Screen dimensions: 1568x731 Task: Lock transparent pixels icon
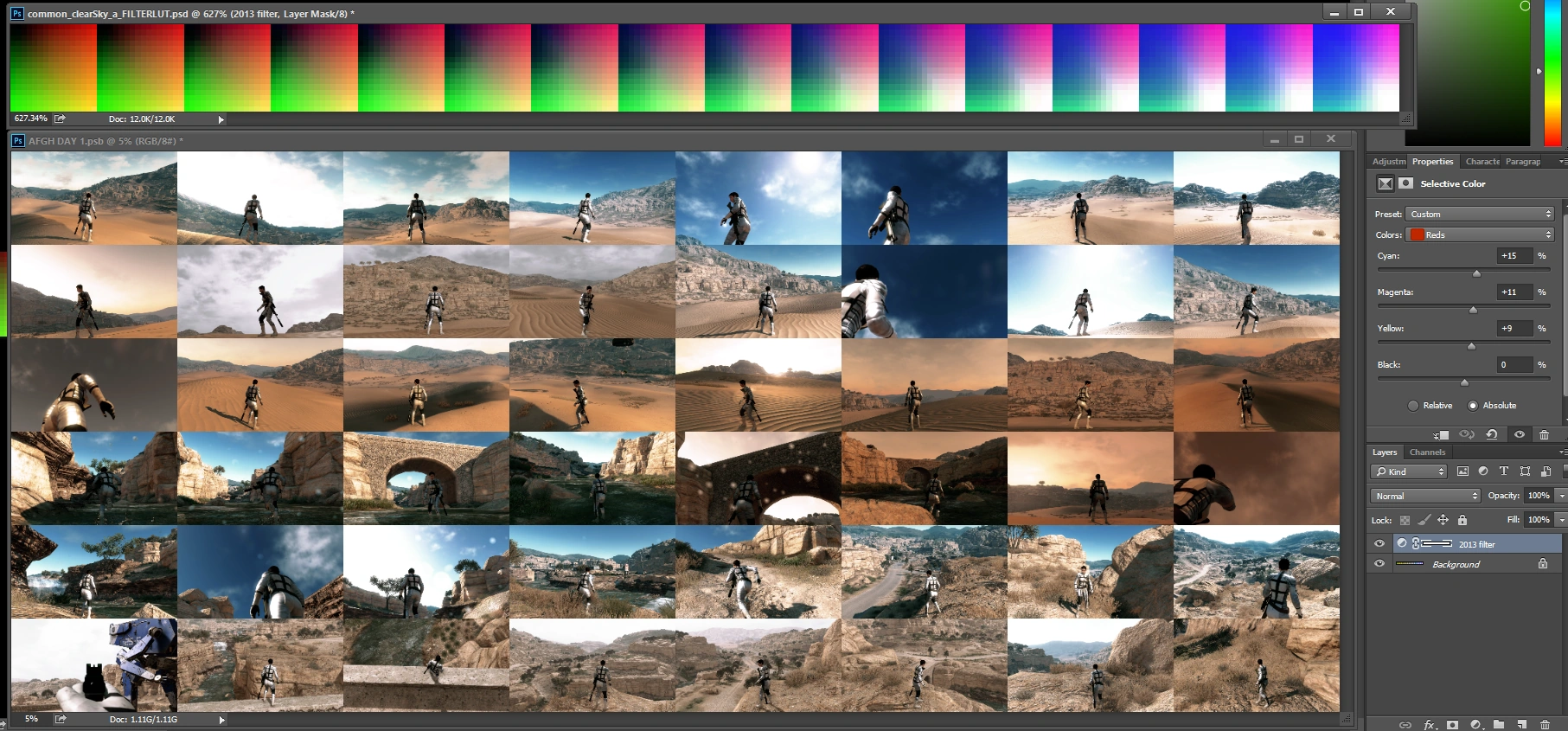(x=1405, y=520)
